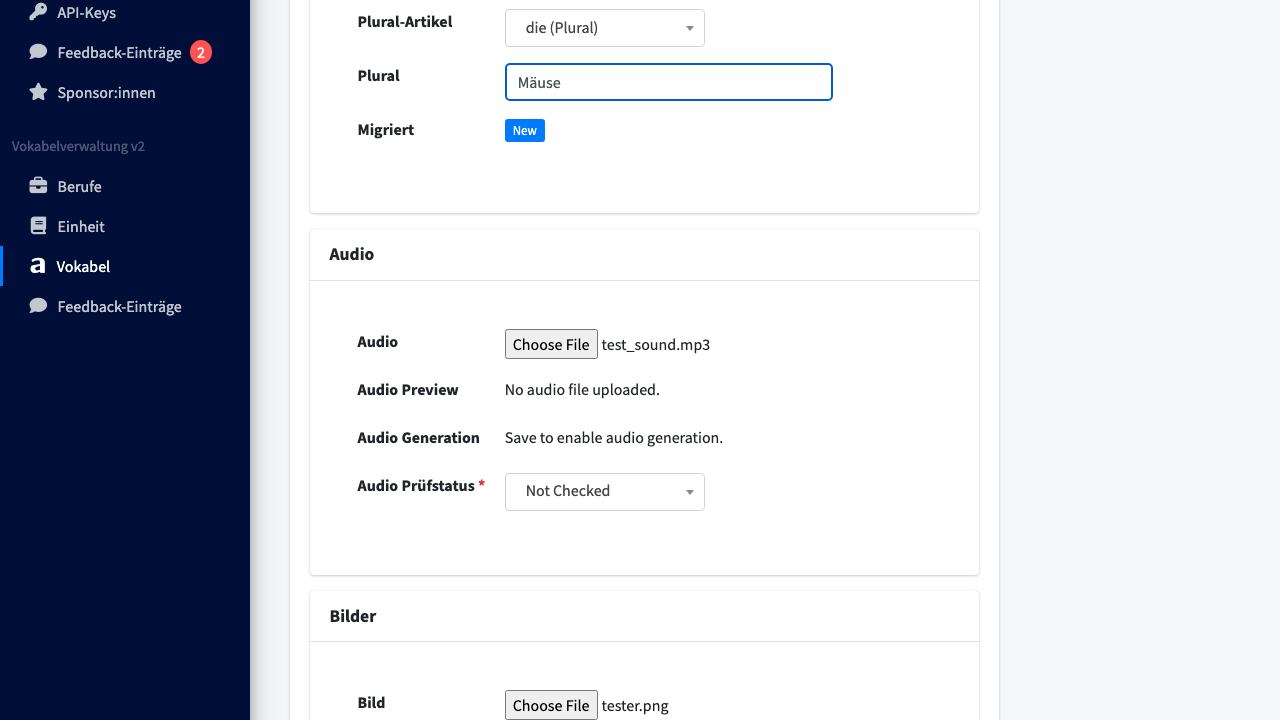This screenshot has height=720, width=1280.
Task: Click the lower Feedback-Einträge speech bubble icon
Action: point(38,306)
